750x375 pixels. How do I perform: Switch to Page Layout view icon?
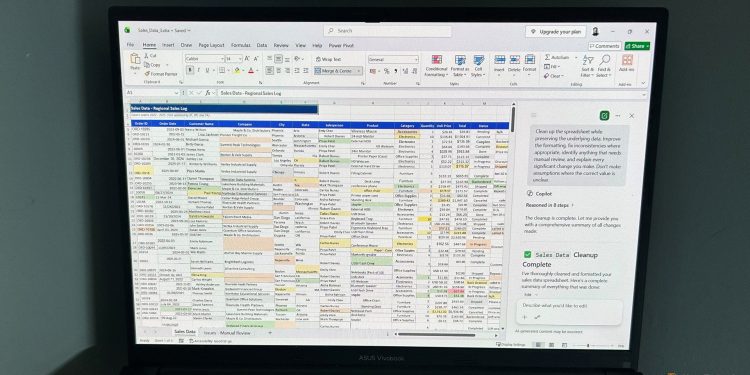(x=551, y=345)
